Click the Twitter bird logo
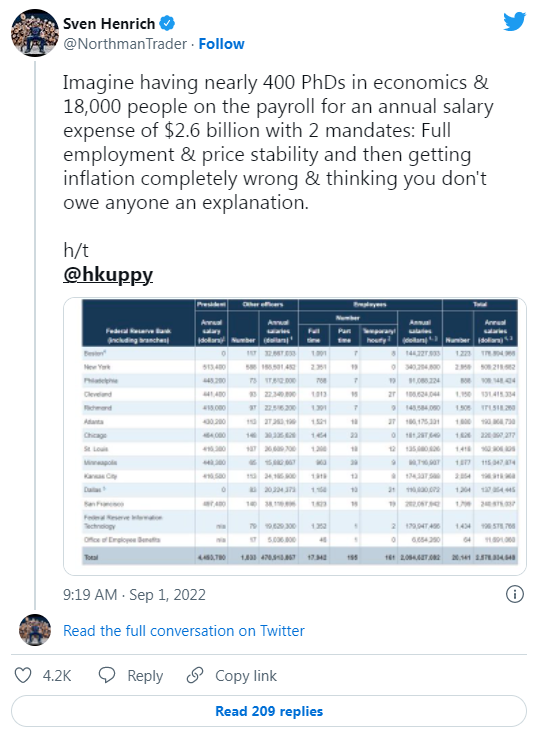Image resolution: width=537 pixels, height=734 pixels. pyautogui.click(x=515, y=22)
